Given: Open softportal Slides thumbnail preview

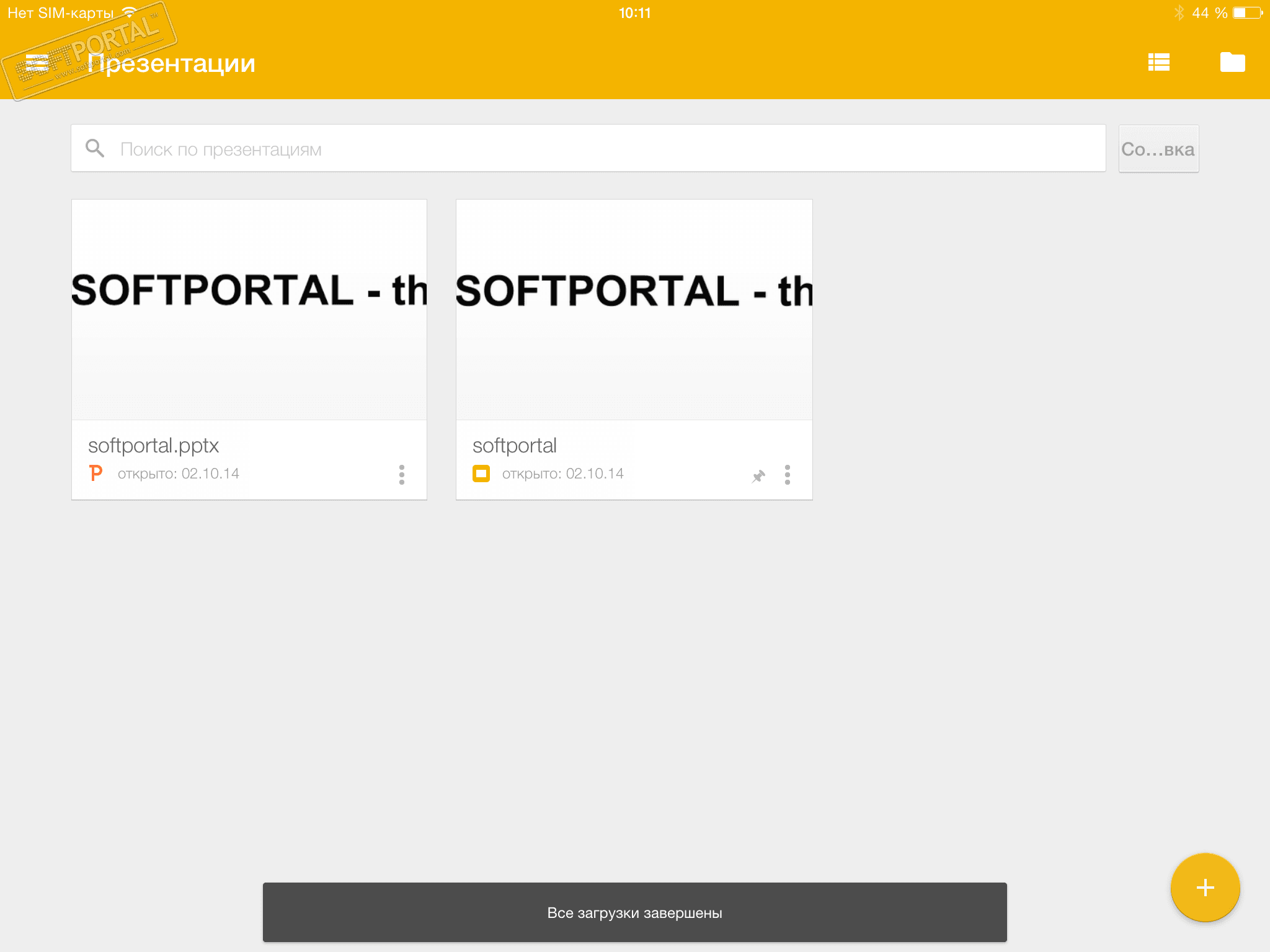Looking at the screenshot, I should pos(634,309).
